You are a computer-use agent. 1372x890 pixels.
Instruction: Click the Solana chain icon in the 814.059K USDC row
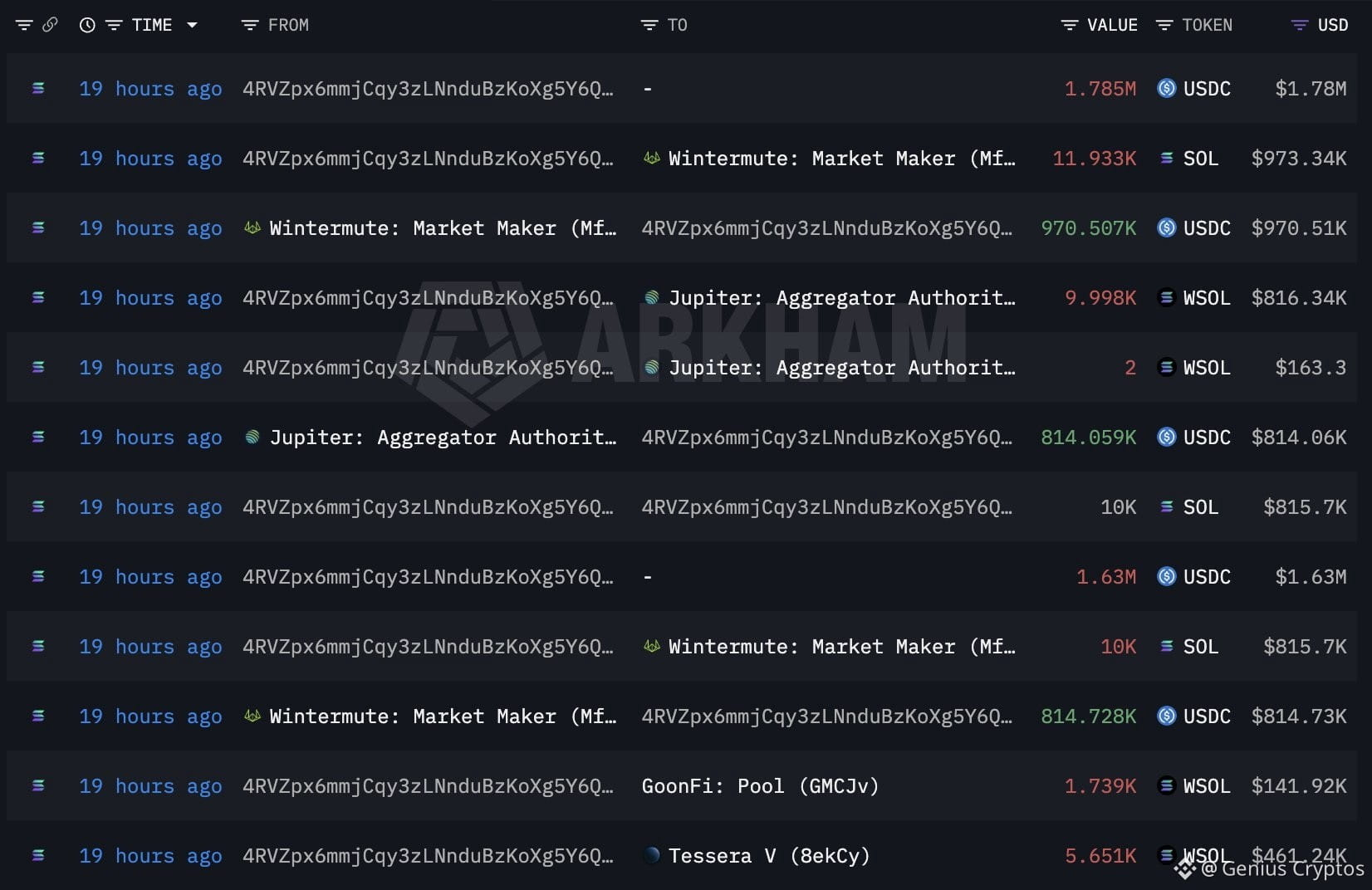(x=38, y=437)
